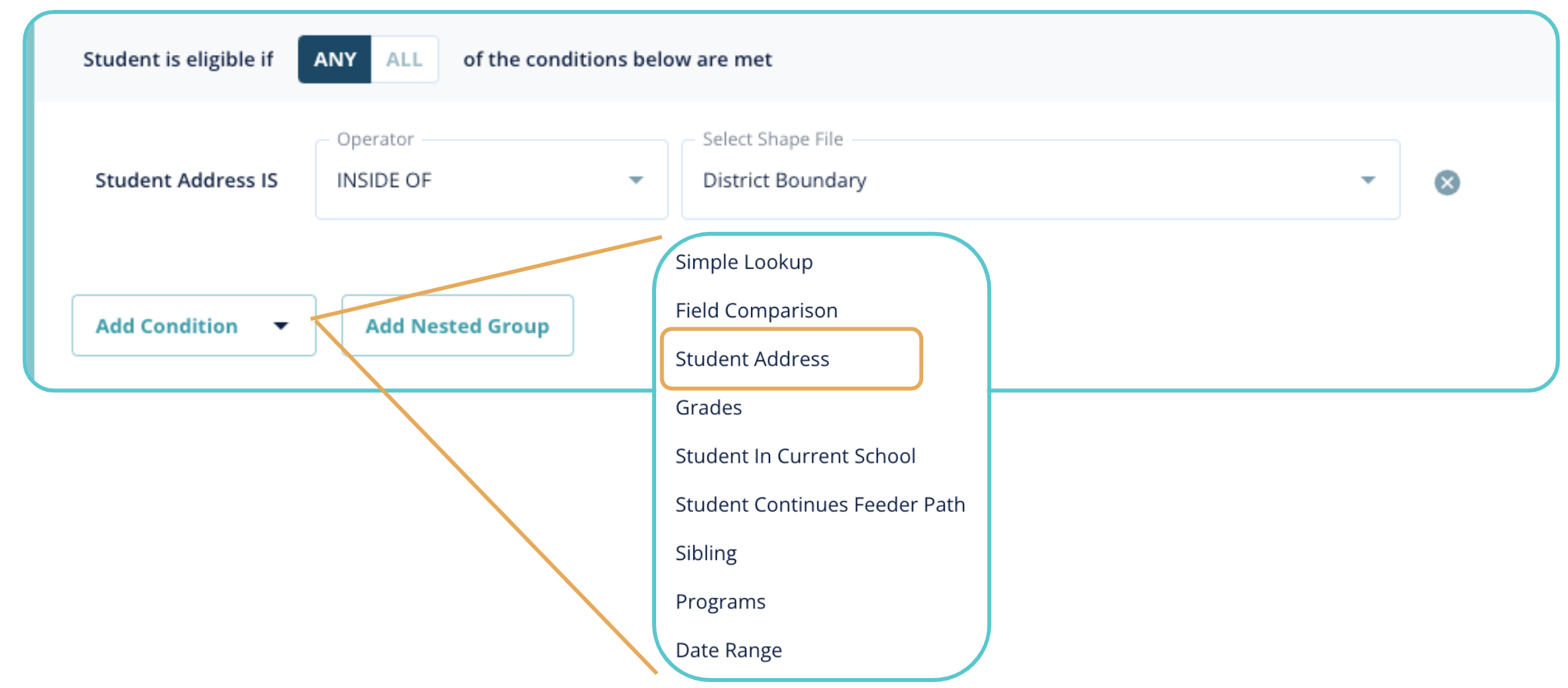Choose Programs from the condition menu

click(720, 602)
